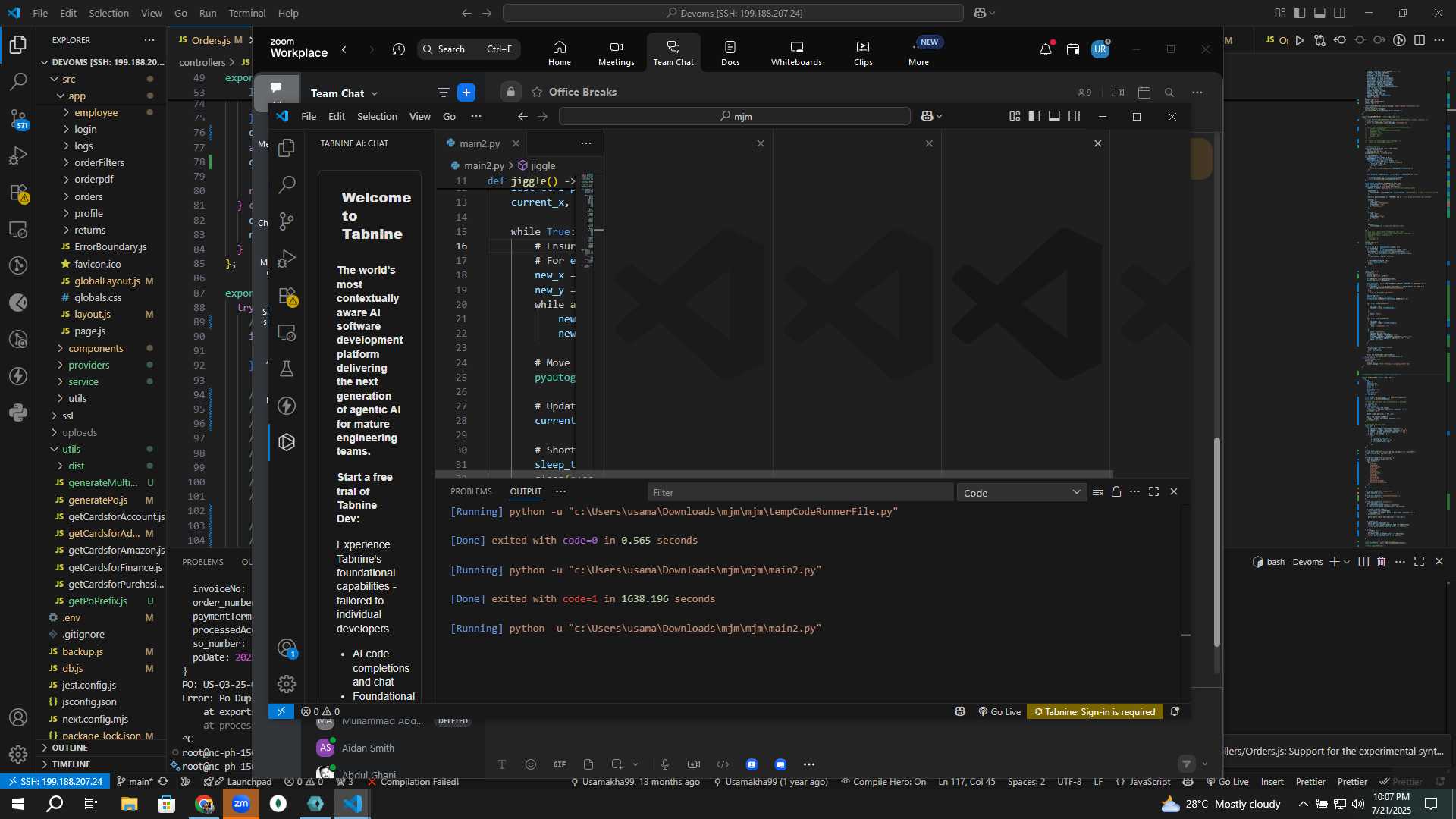Toggle panel in Devoms title bar

point(1319,13)
